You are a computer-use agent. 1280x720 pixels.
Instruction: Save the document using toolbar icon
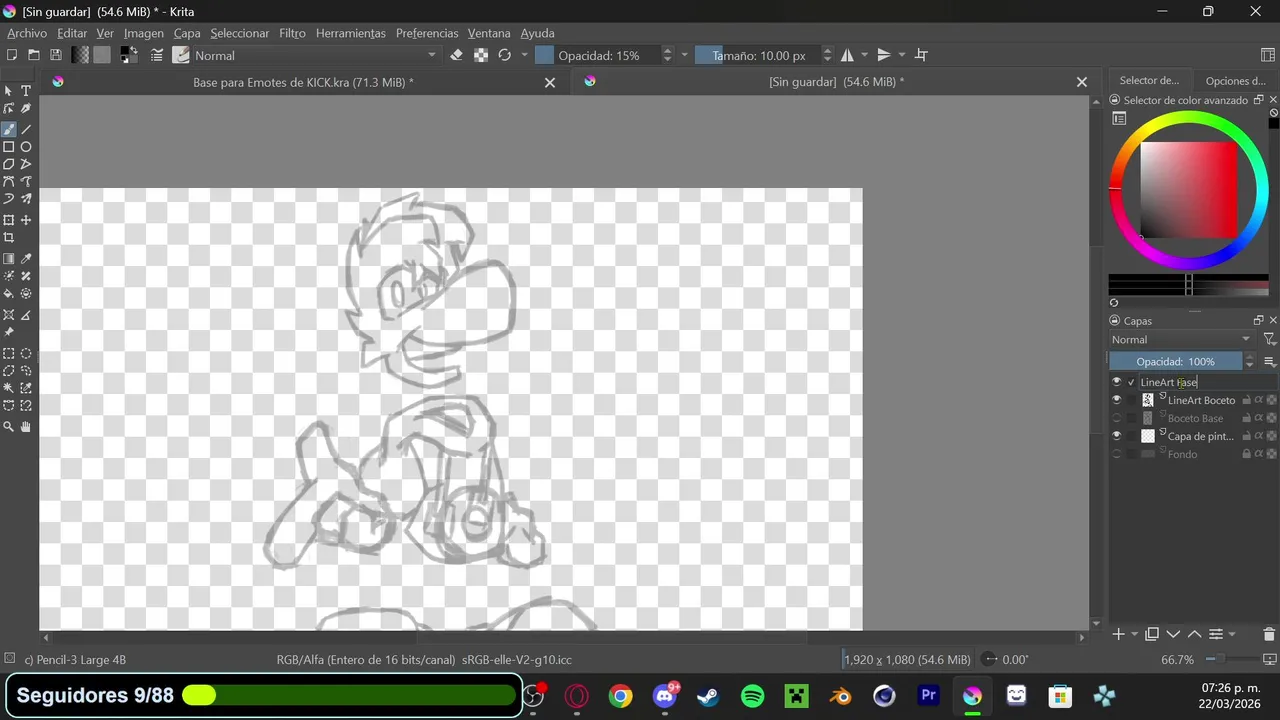[x=56, y=55]
